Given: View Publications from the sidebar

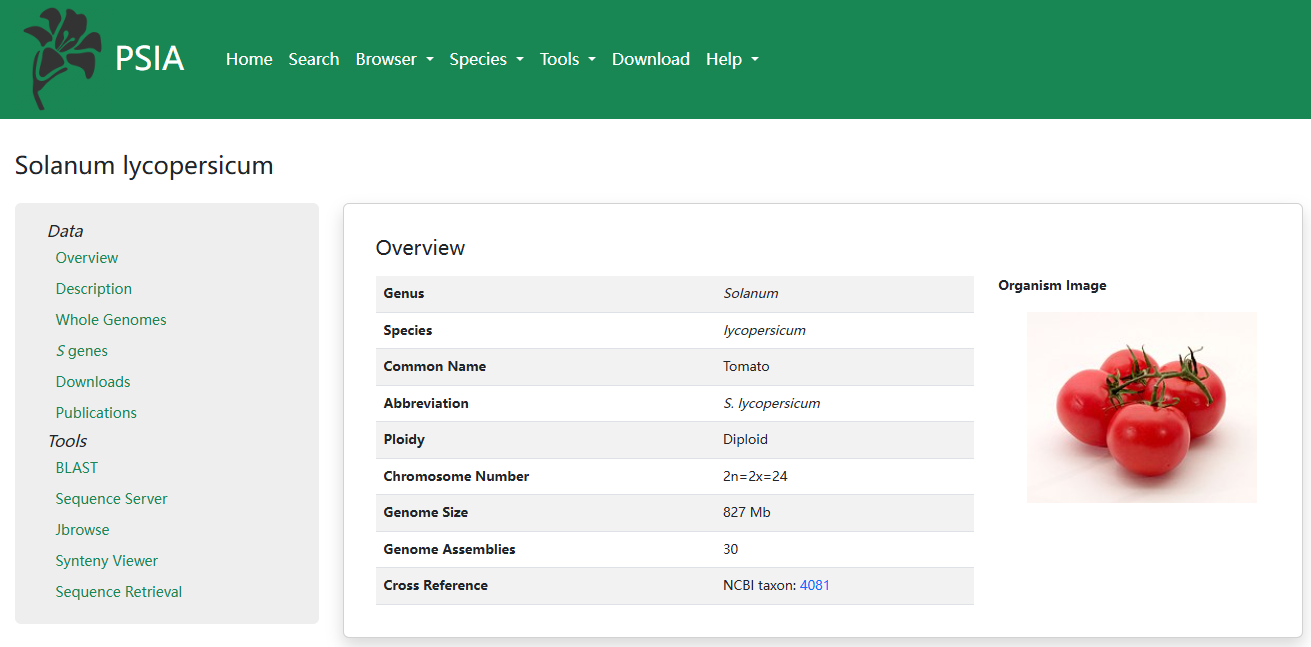Looking at the screenshot, I should click(96, 413).
